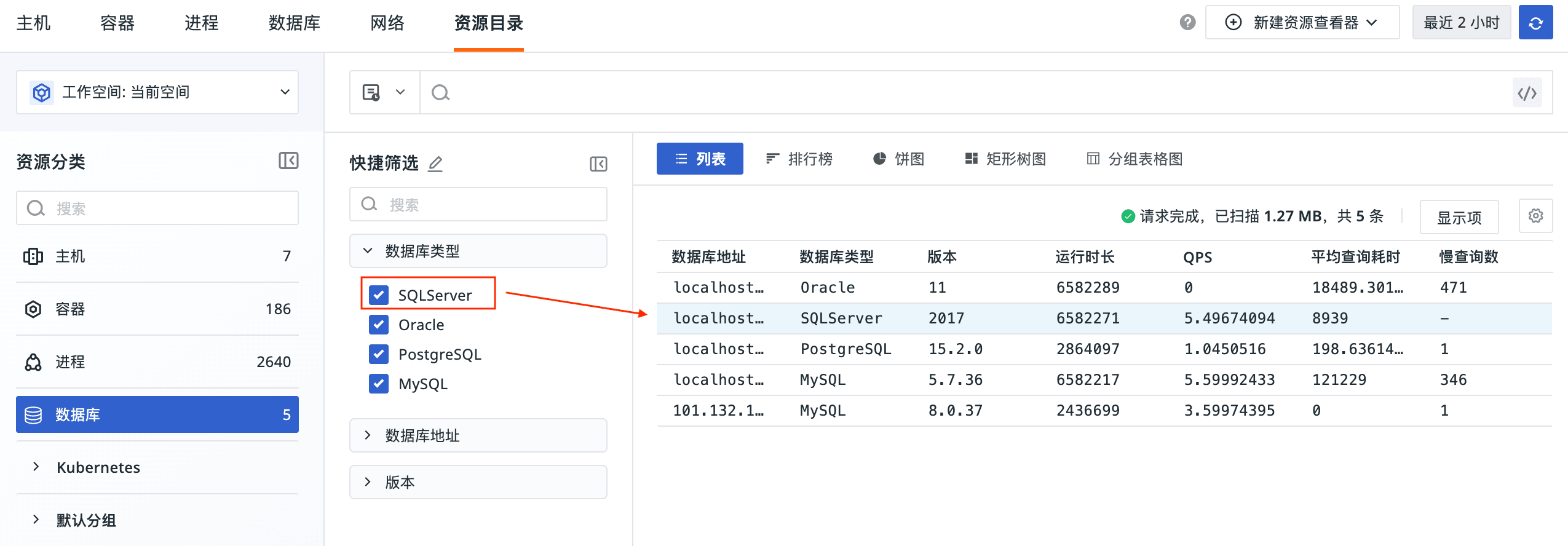Click the 饼图 pie chart icon
The width and height of the screenshot is (1568, 546).
pyautogui.click(x=879, y=159)
